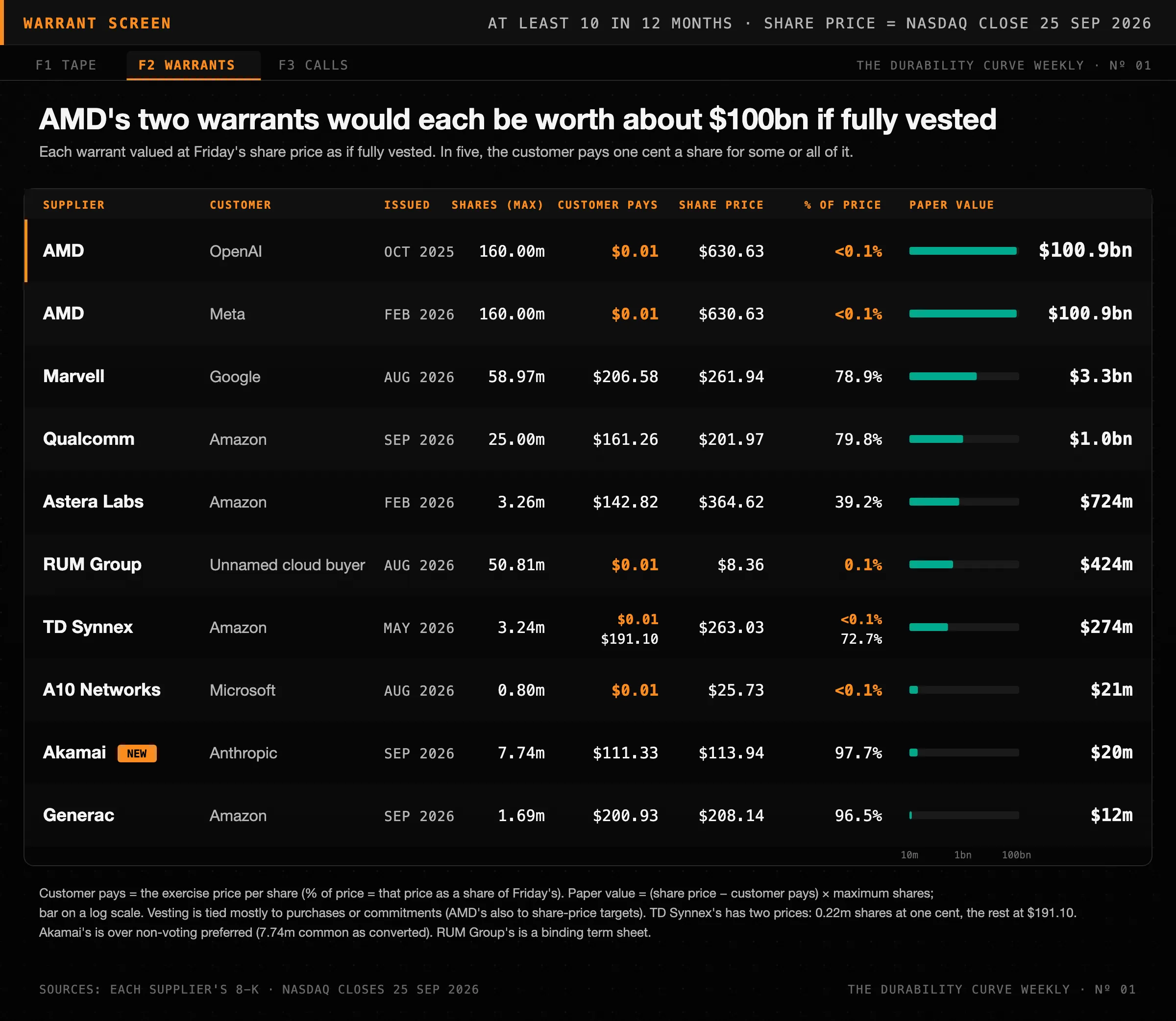Click the $12m paper value
The width and height of the screenshot is (1176, 1021).
point(1112,815)
